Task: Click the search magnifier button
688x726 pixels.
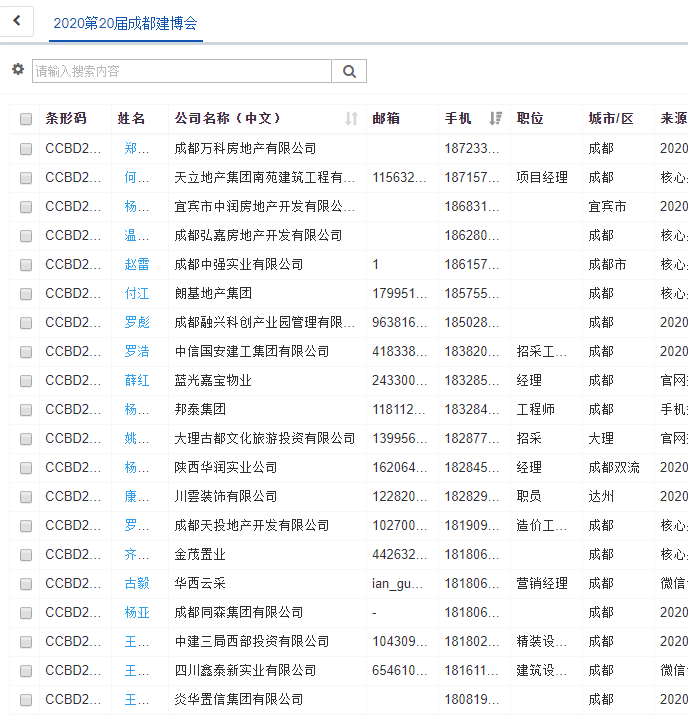Action: (349, 71)
